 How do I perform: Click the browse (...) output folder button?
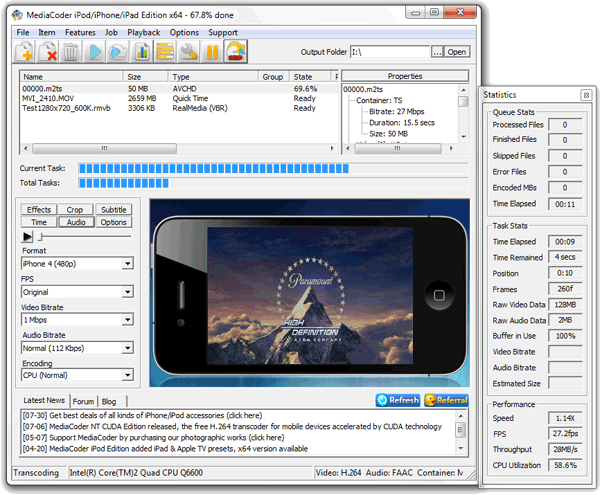(x=437, y=52)
